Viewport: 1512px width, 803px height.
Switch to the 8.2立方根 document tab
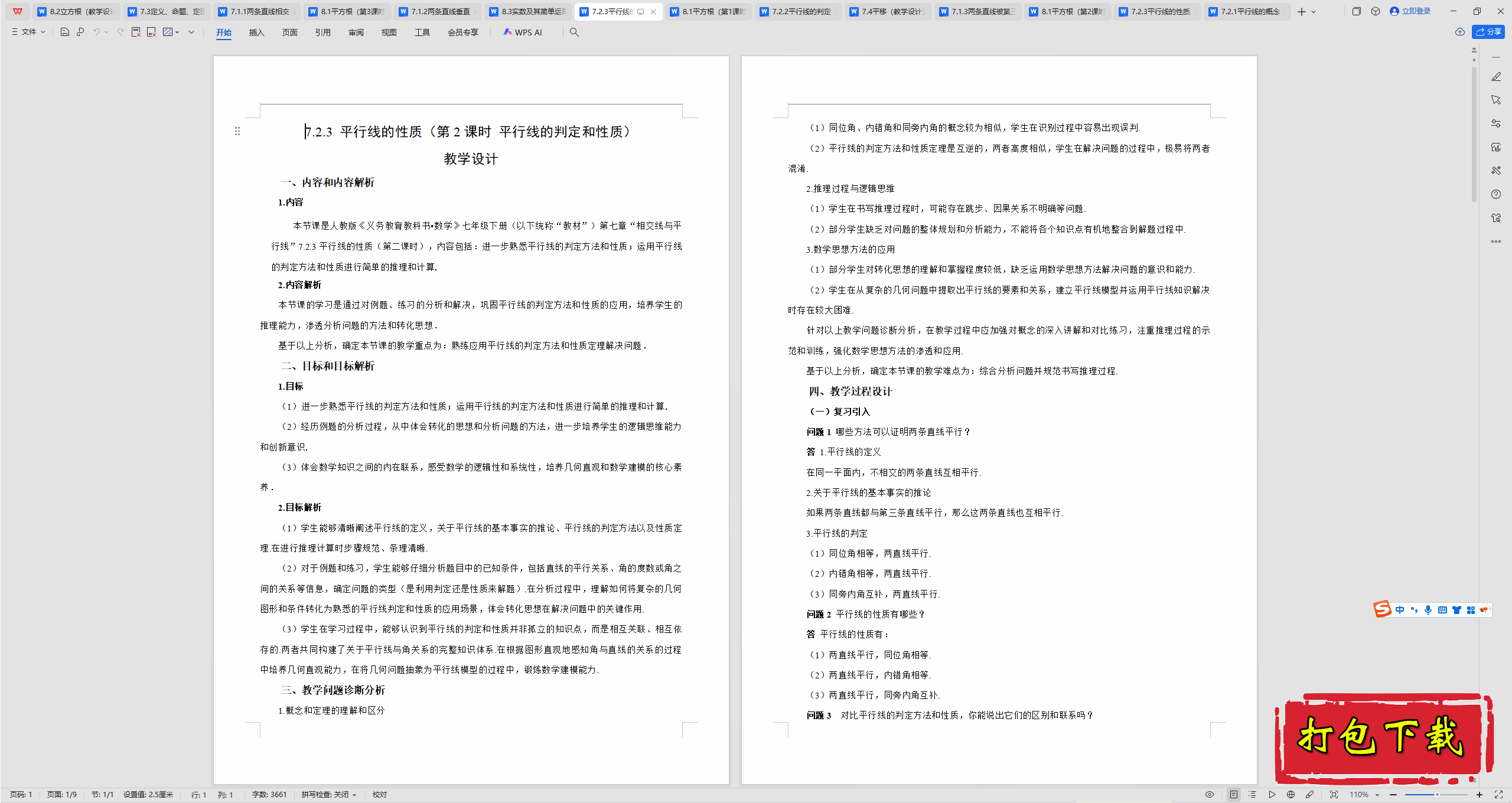point(77,11)
